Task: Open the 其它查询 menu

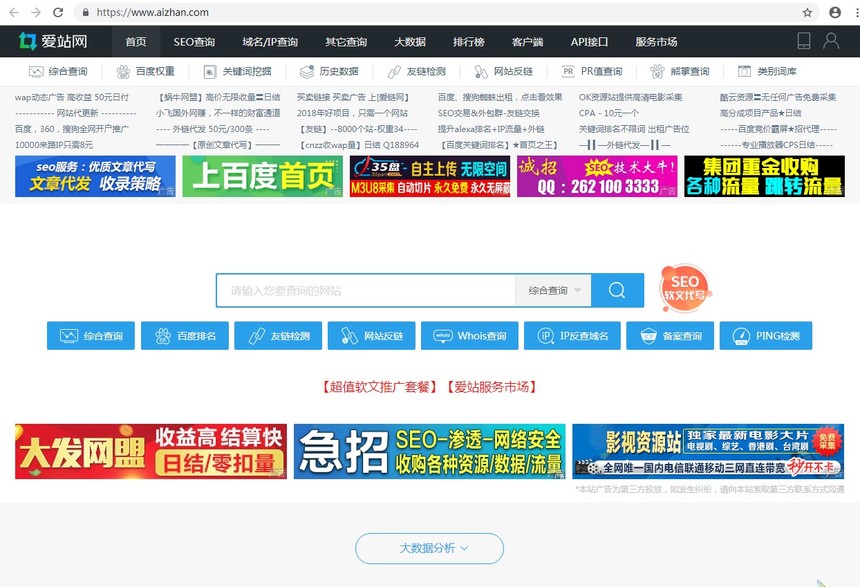Action: pos(346,42)
